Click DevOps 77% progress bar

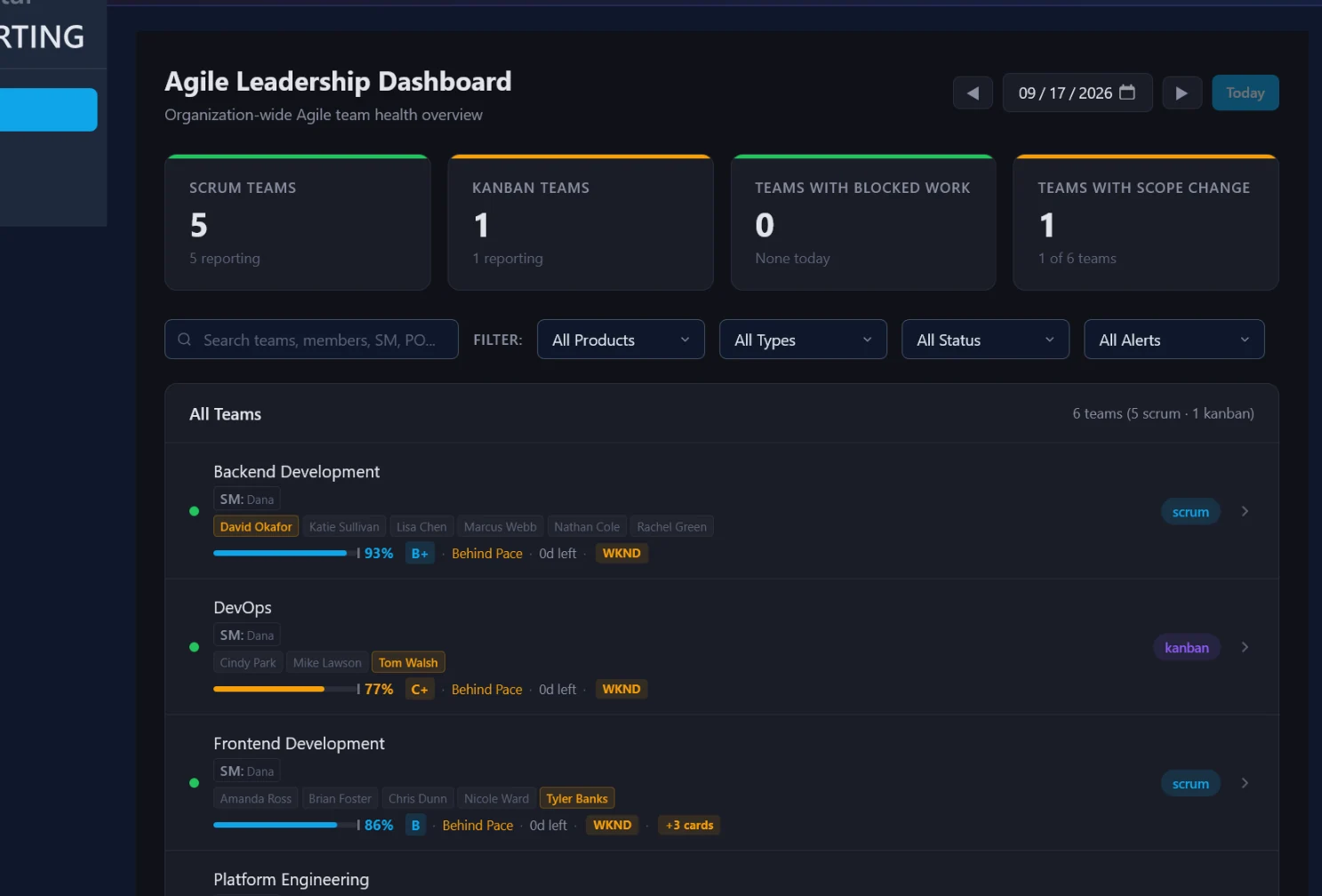(x=286, y=689)
